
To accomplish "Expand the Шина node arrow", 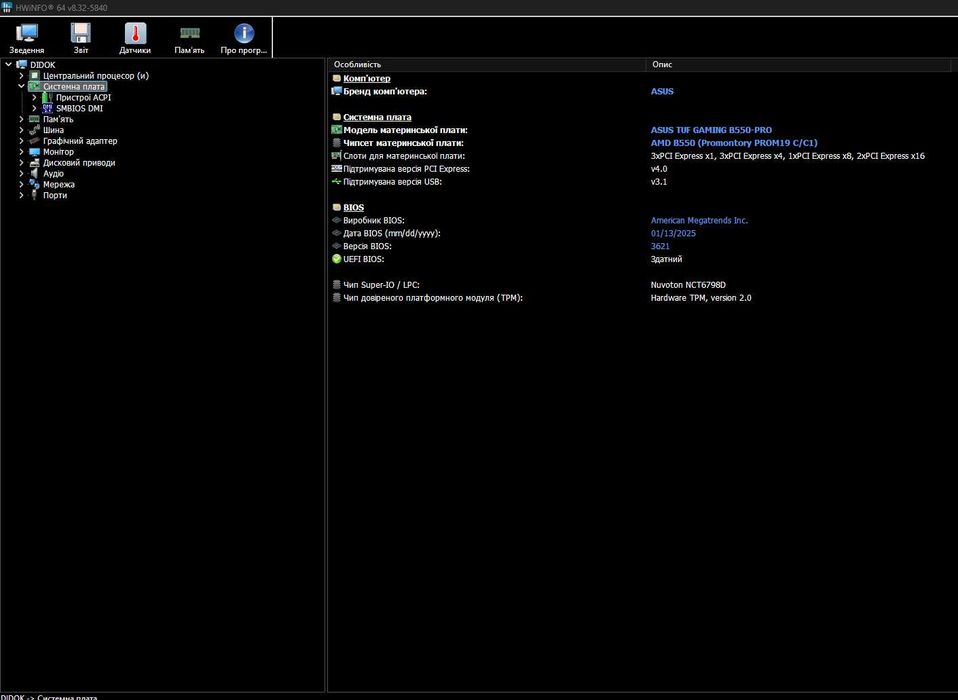I will pos(21,130).
